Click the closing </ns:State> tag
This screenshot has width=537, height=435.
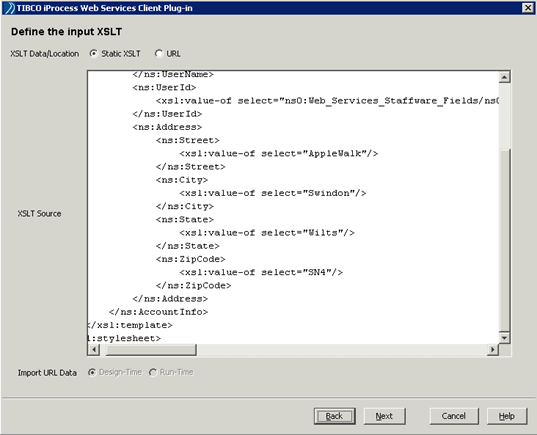click(188, 246)
